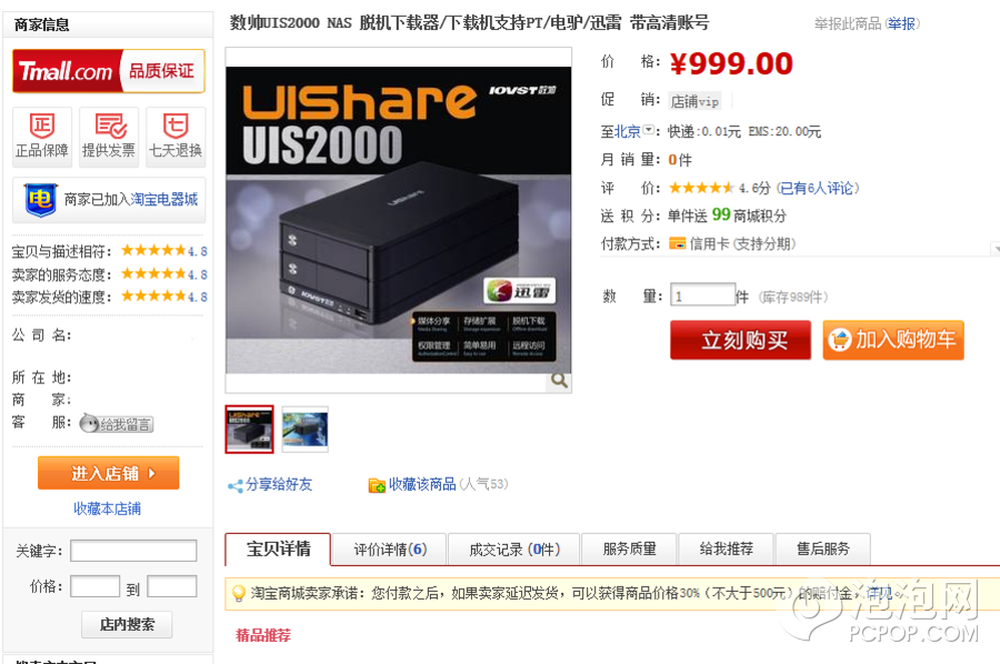This screenshot has width=1000, height=664.
Task: Open the 至北京 shipping destination dropdown
Action: pos(649,130)
